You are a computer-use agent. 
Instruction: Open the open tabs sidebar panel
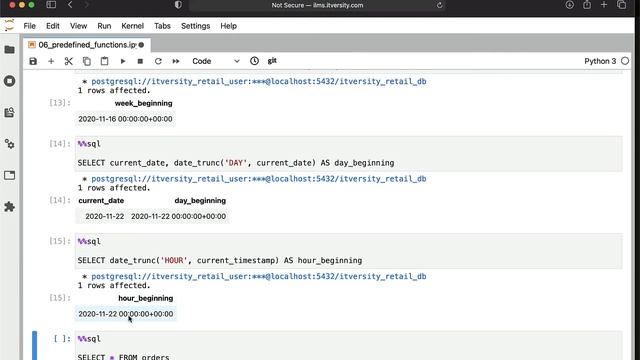click(9, 175)
